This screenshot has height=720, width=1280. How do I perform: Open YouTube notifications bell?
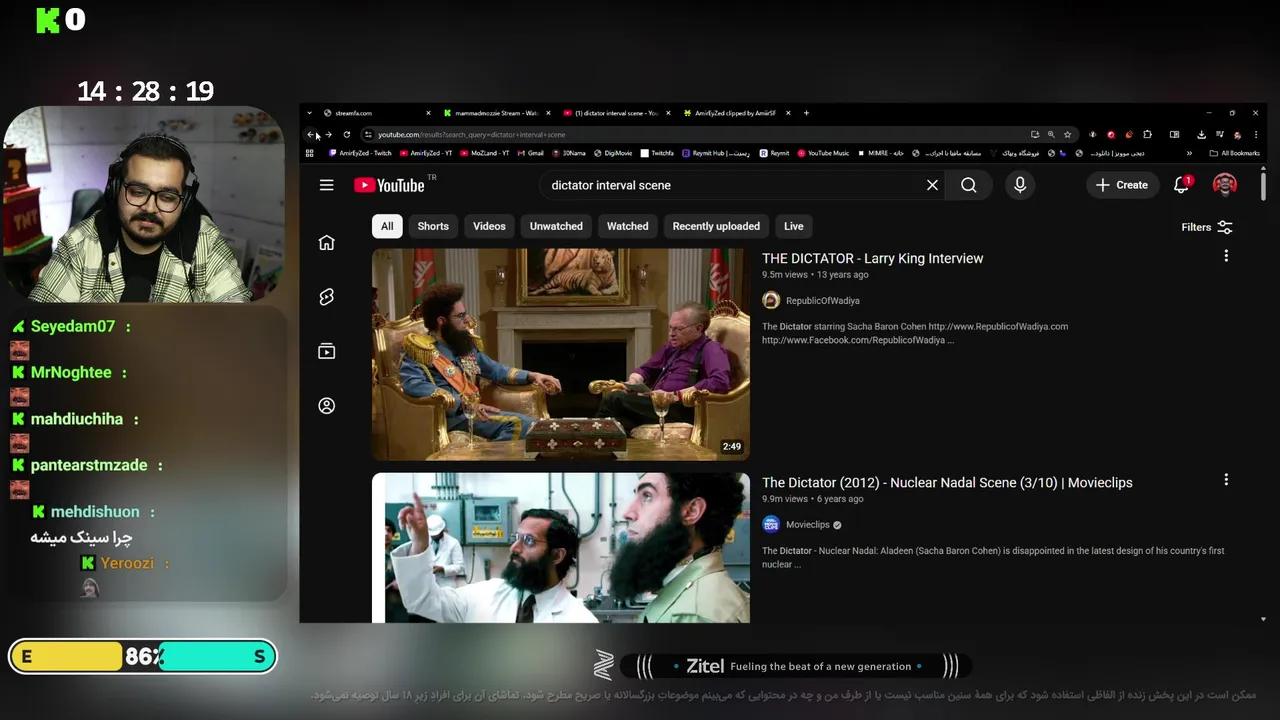(x=1182, y=184)
